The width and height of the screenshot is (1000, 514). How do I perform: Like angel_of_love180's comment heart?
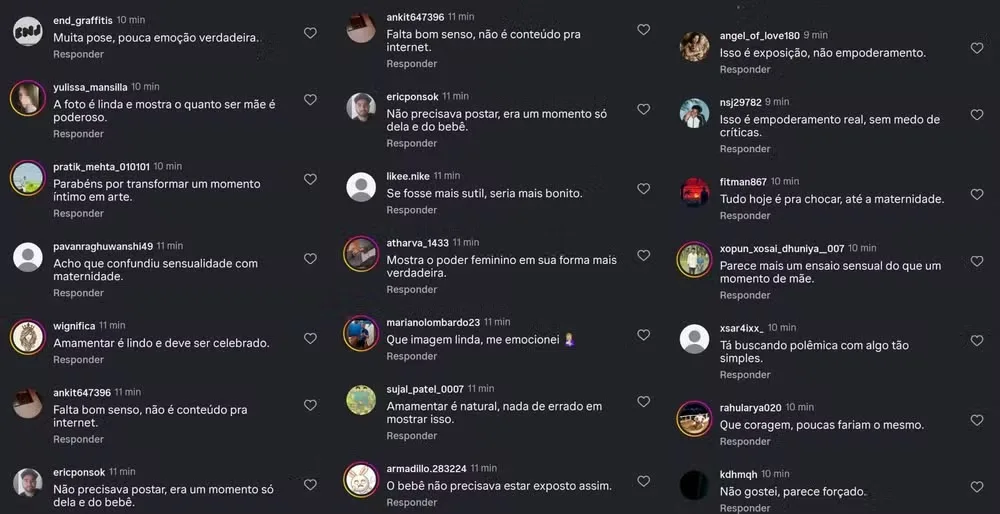tap(977, 48)
